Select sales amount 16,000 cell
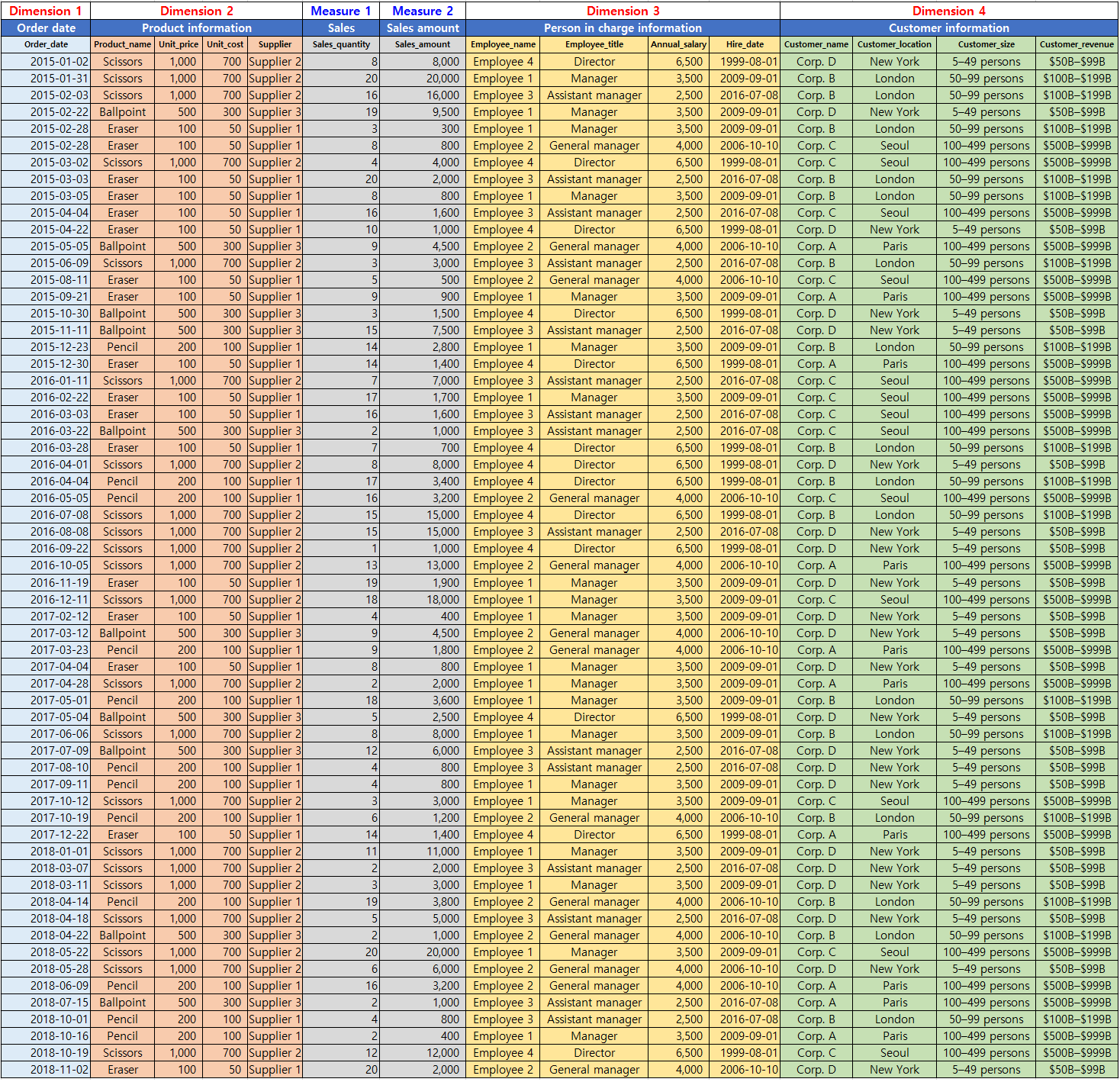Viewport: 1120px width, 1082px height. click(423, 95)
